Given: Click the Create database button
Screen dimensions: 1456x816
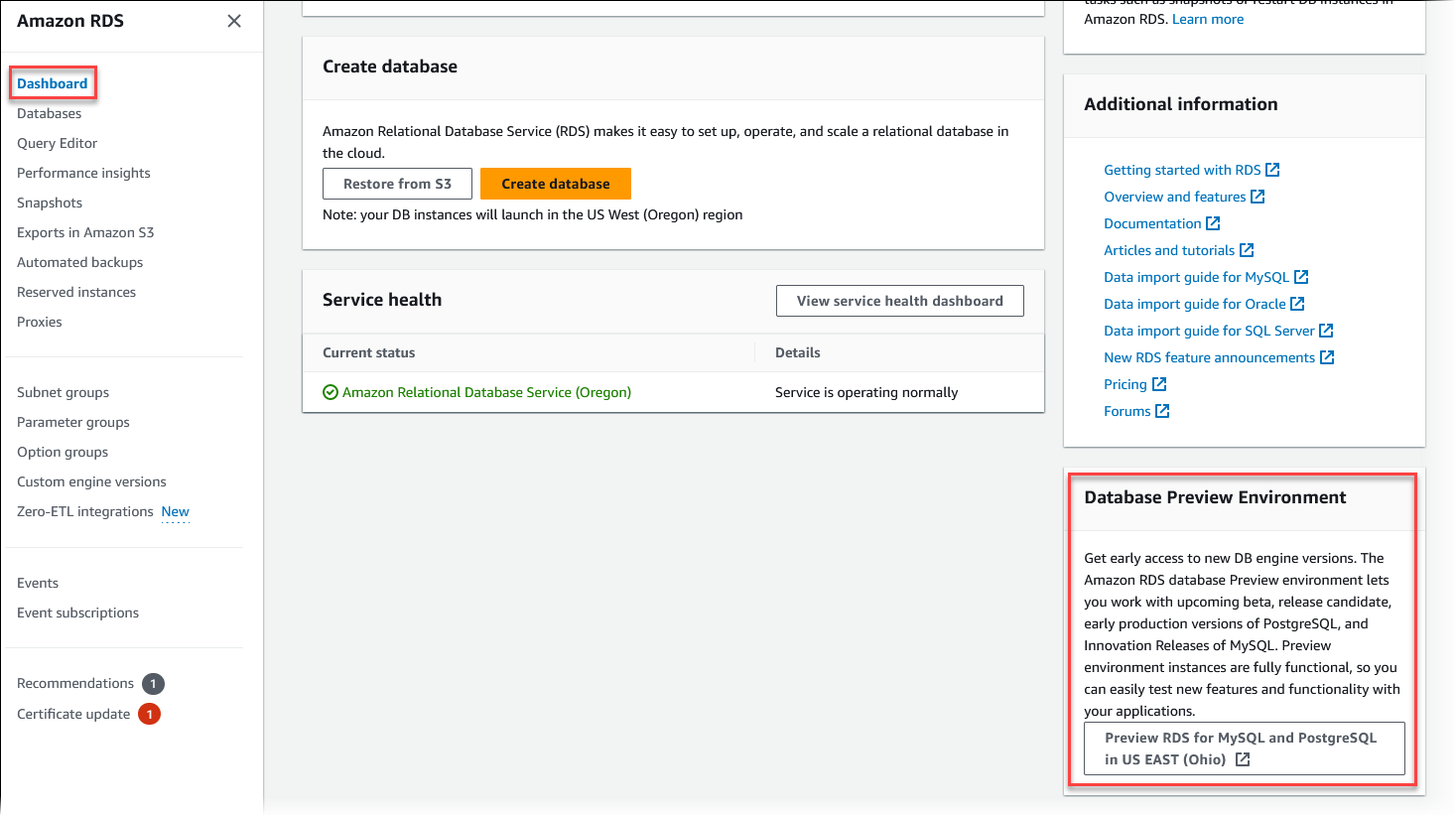Looking at the screenshot, I should click(555, 184).
